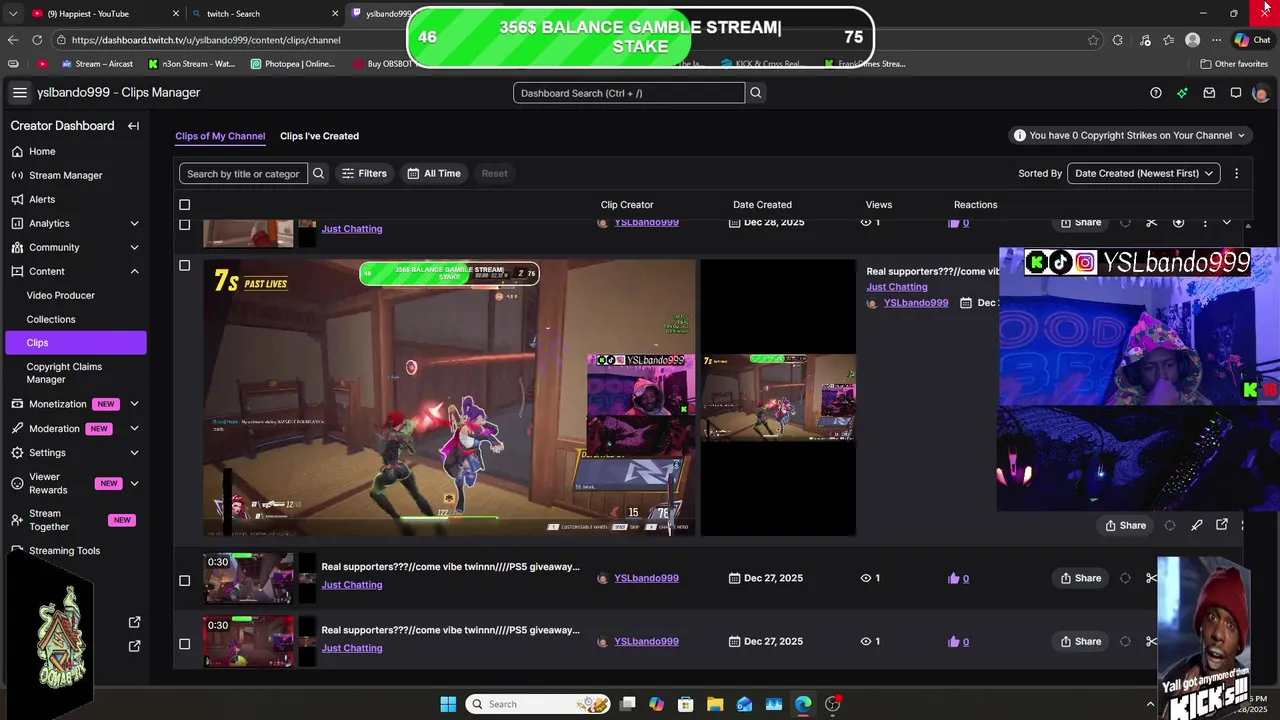The height and width of the screenshot is (720, 1280).
Task: Check the Dec 28 clip row checkbox
Action: click(184, 224)
